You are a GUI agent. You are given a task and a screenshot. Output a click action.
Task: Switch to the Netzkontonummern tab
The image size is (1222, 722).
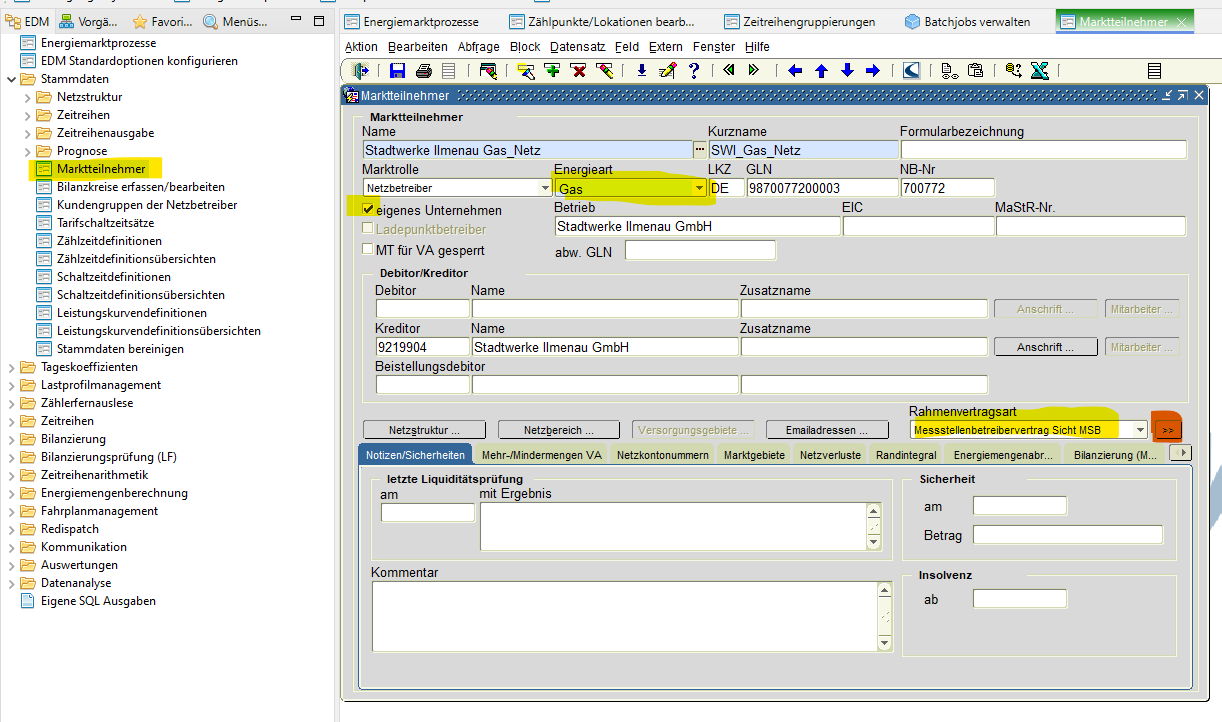pos(662,455)
